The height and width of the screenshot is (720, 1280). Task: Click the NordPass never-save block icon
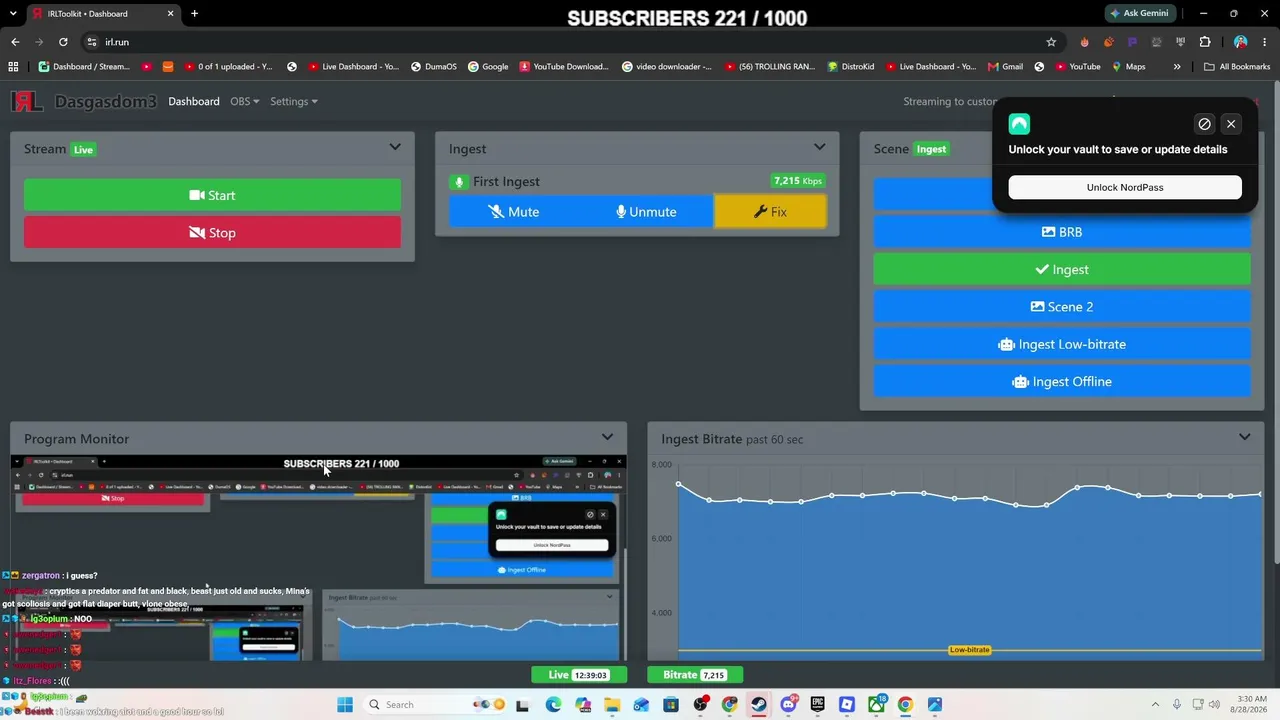coord(1204,124)
